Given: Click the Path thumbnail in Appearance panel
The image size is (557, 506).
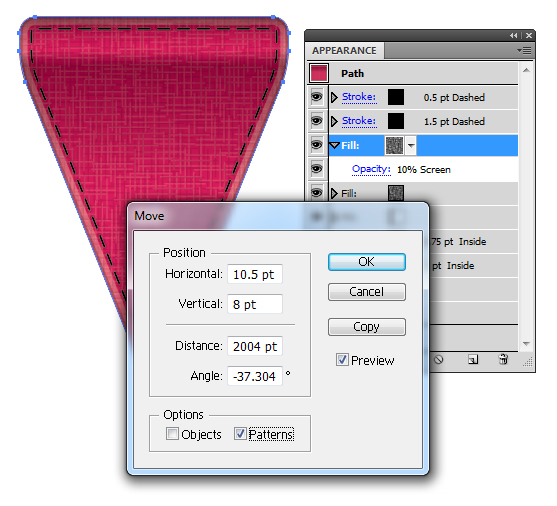Looking at the screenshot, I should (318, 73).
